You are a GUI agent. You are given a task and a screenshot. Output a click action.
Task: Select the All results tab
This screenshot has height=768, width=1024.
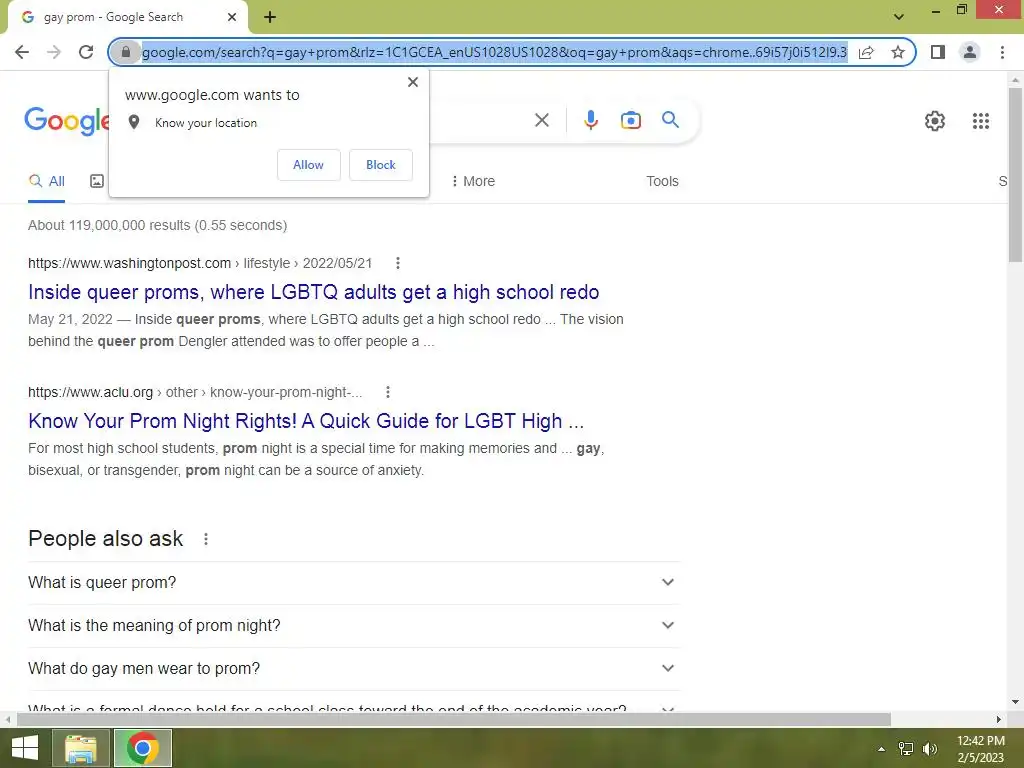click(46, 181)
